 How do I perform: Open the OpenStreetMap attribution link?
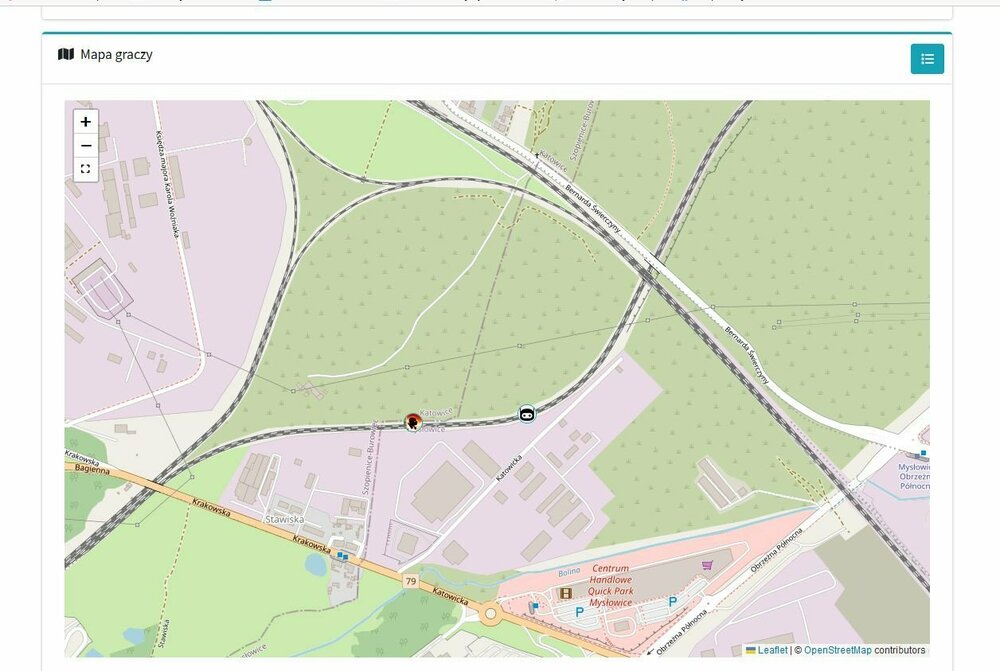[x=837, y=650]
